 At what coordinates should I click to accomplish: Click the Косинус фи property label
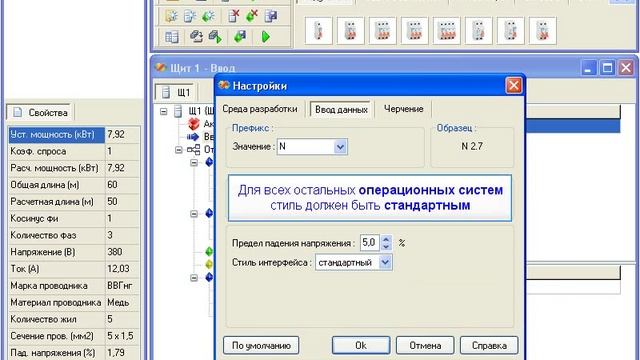[34, 219]
